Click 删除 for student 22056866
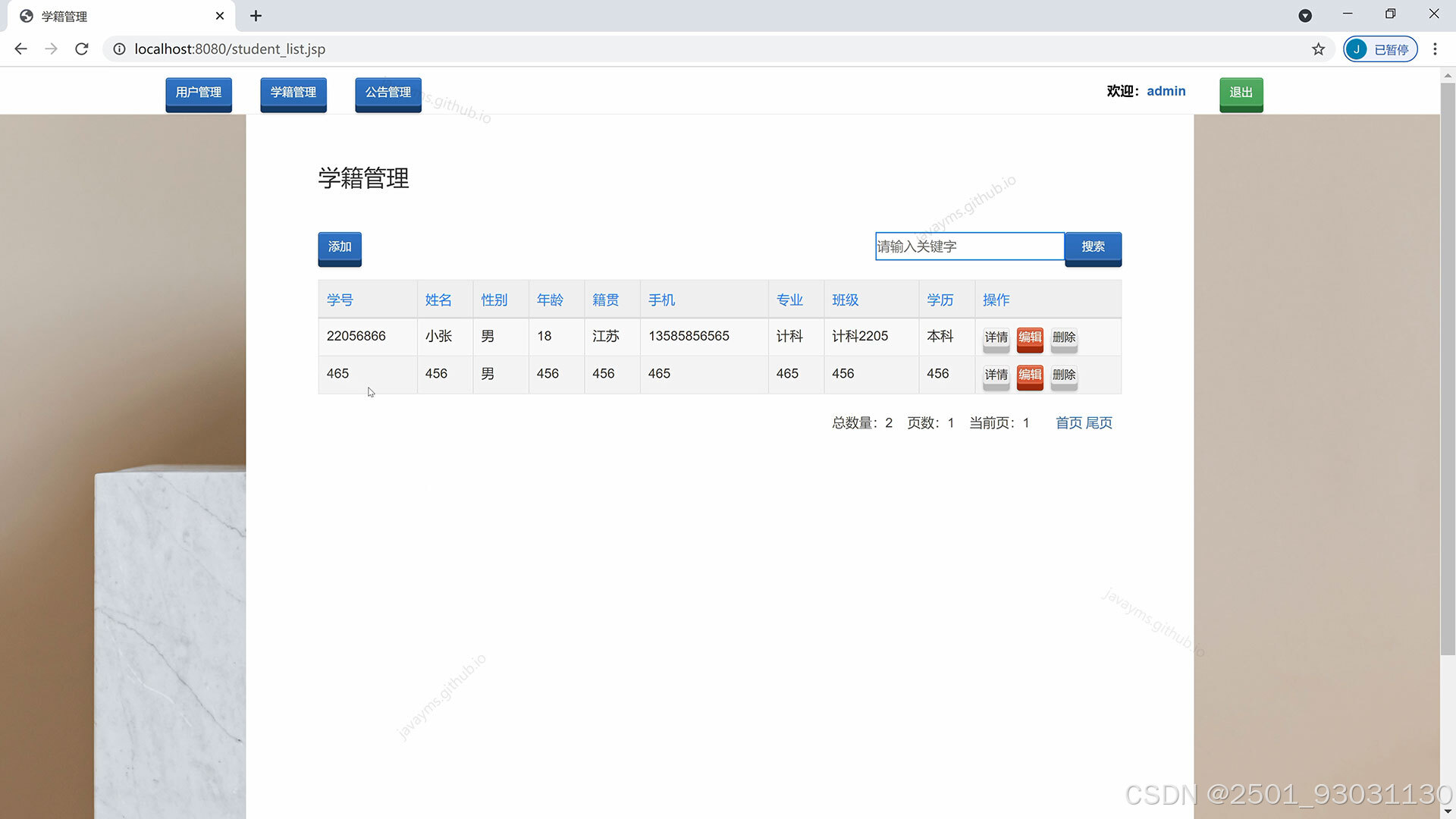 1064,339
